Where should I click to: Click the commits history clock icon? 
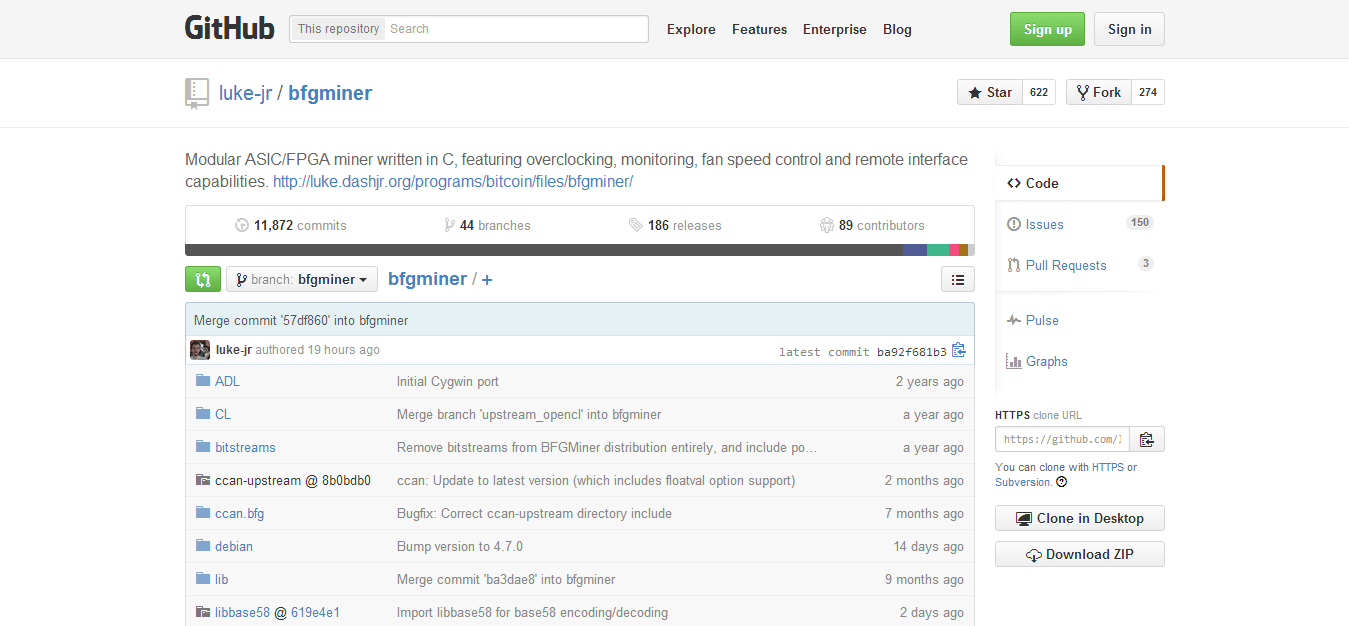pos(241,225)
